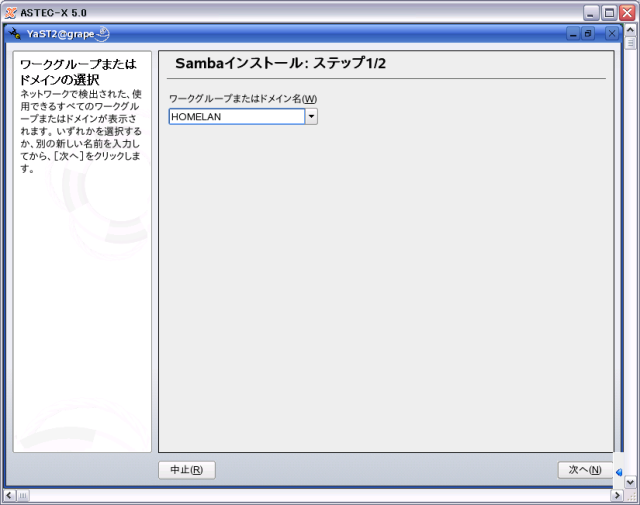Click the 次へ(N) next button
Screen dimensions: 640x505
[585, 470]
